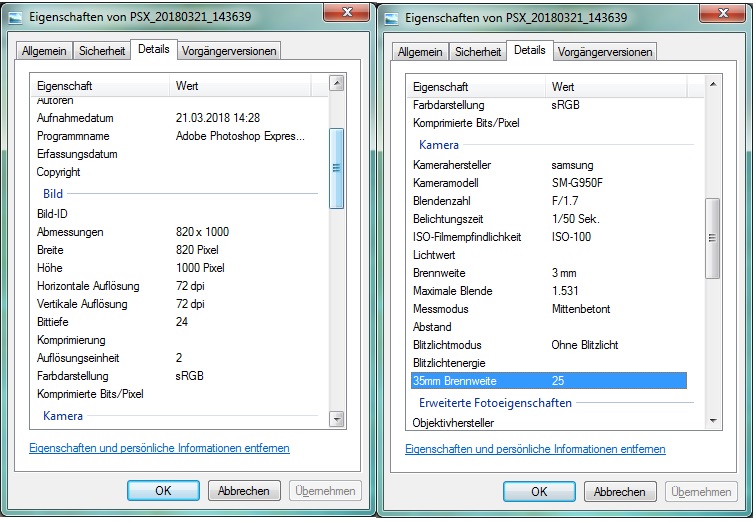
Task: Click scrollbar up arrow in right dialog
Action: pyautogui.click(x=712, y=85)
